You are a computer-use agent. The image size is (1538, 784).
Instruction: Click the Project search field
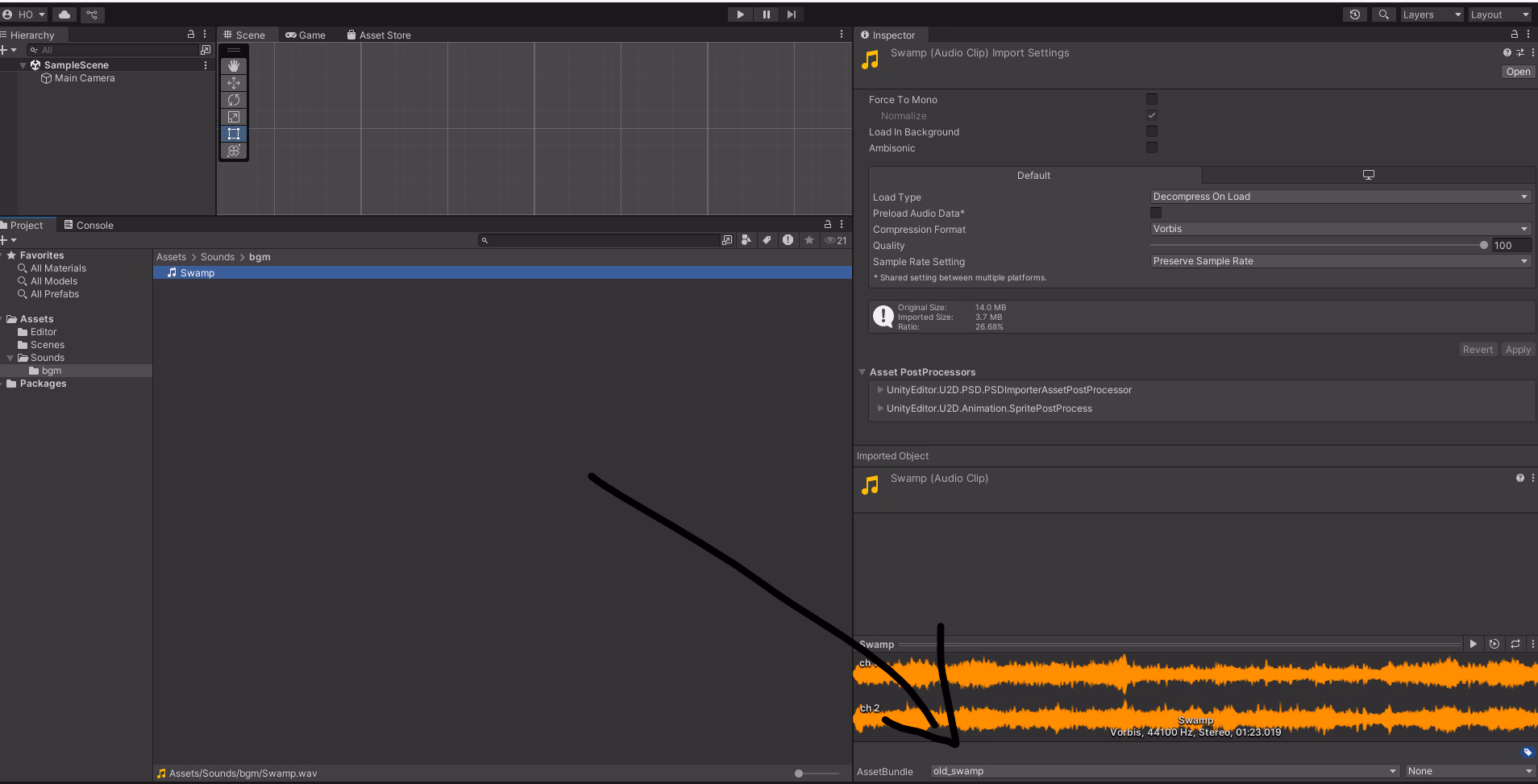(599, 240)
